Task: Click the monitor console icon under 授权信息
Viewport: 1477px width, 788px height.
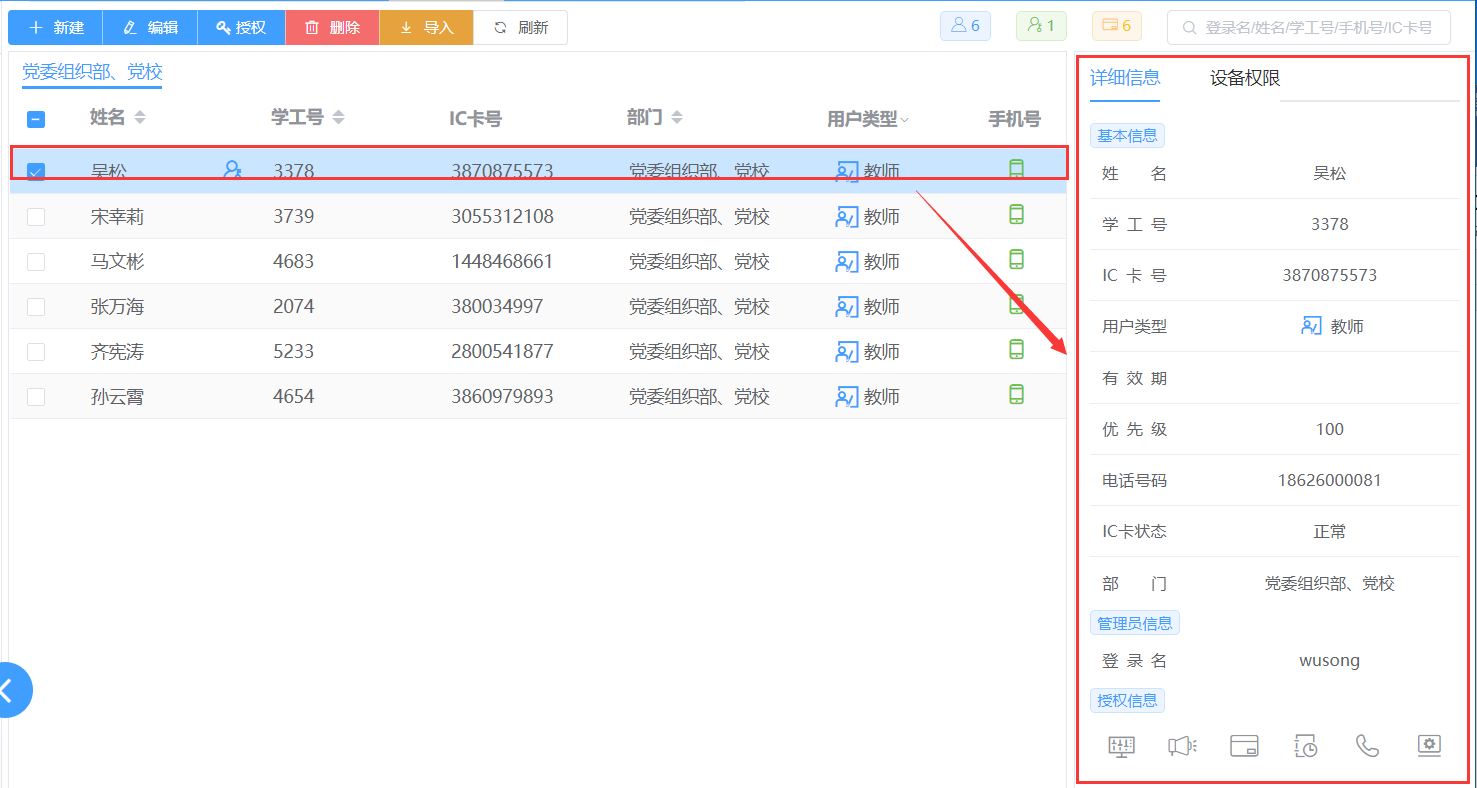Action: [1122, 746]
